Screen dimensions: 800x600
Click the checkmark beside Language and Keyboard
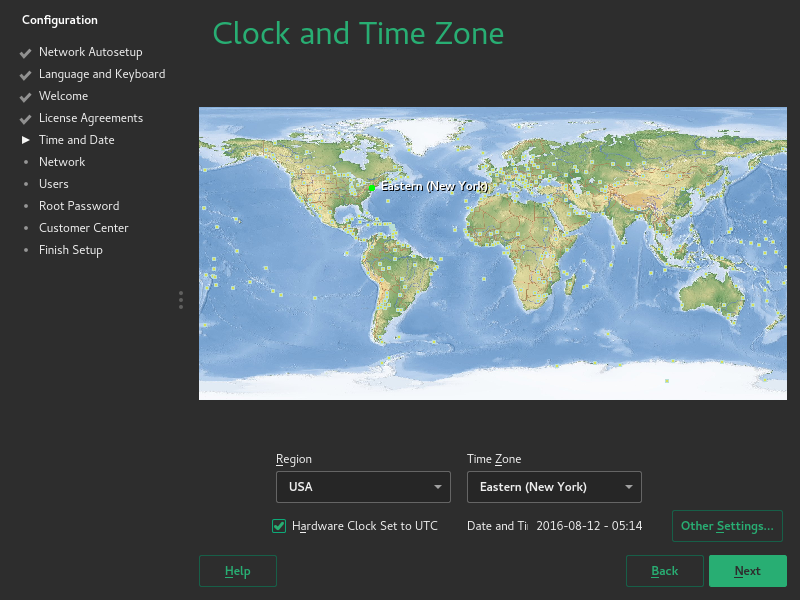[24, 74]
